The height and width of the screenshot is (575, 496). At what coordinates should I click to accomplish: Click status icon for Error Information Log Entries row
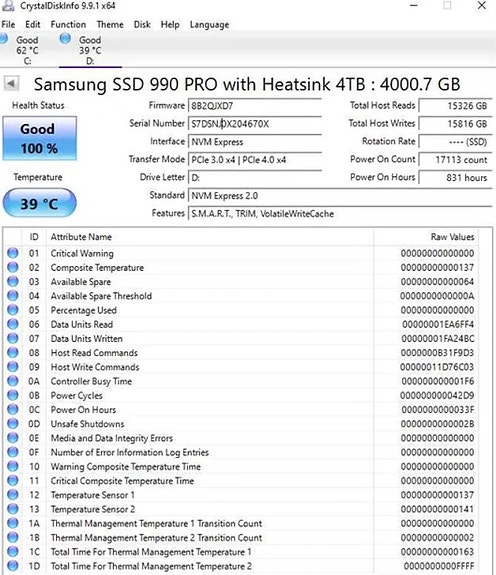click(13, 452)
